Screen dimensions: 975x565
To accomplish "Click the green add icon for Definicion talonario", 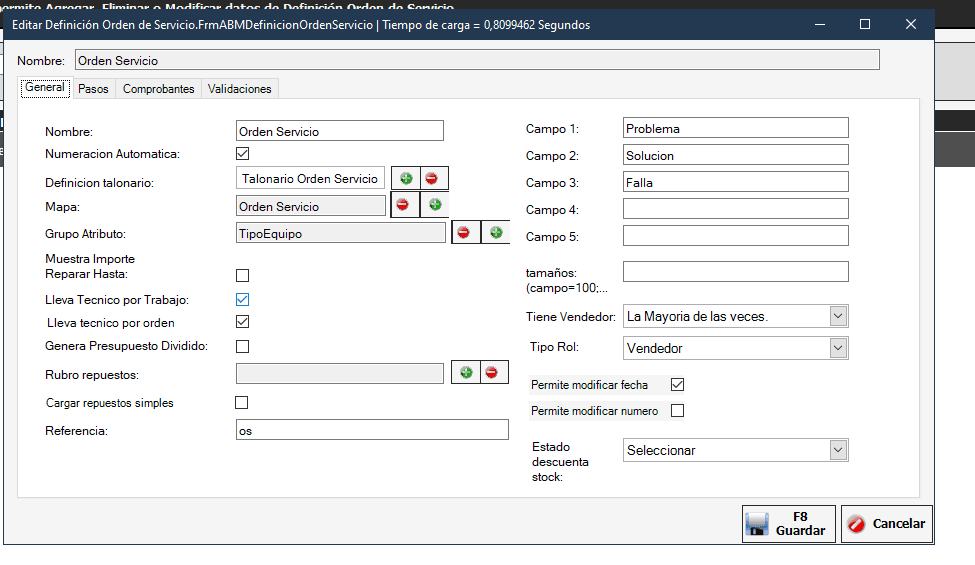I will (406, 178).
